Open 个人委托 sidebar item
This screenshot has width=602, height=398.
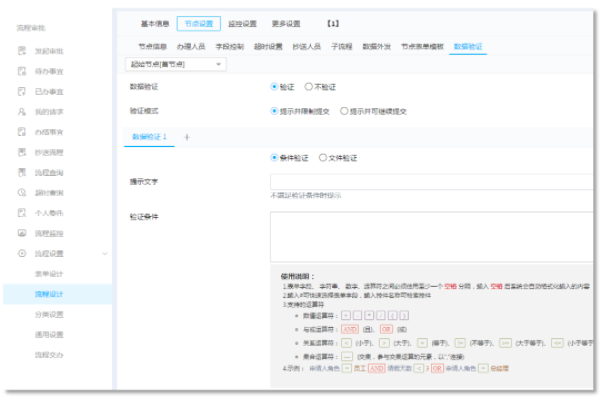[49, 213]
